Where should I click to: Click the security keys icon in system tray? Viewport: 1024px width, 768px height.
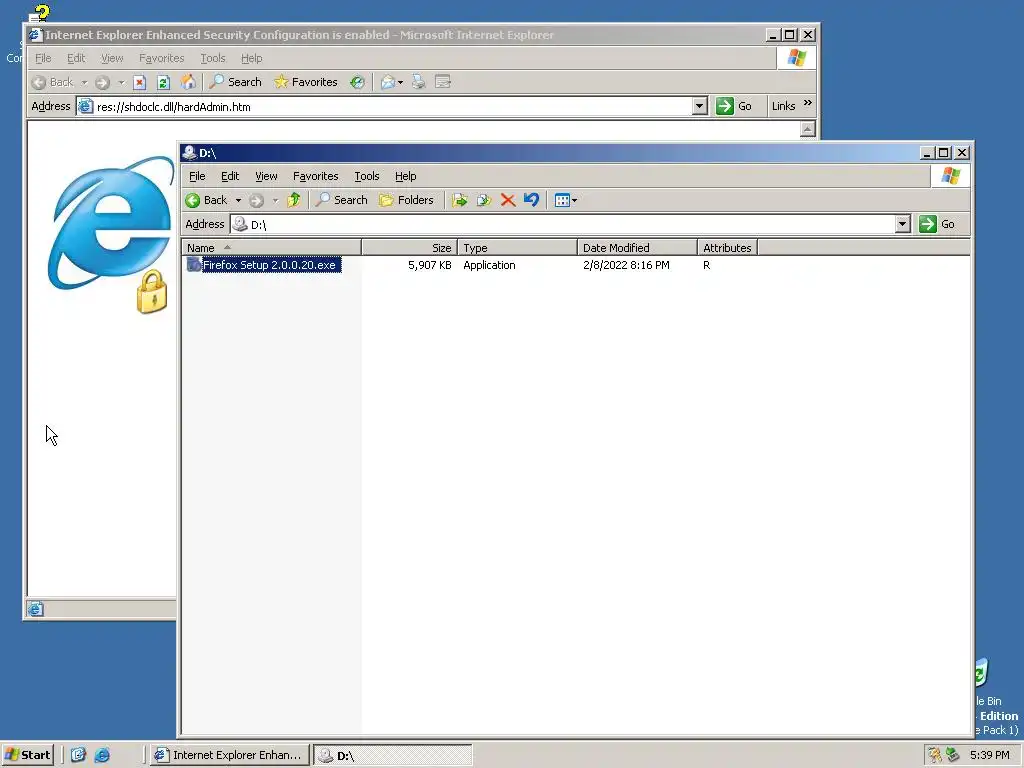pyautogui.click(x=935, y=755)
